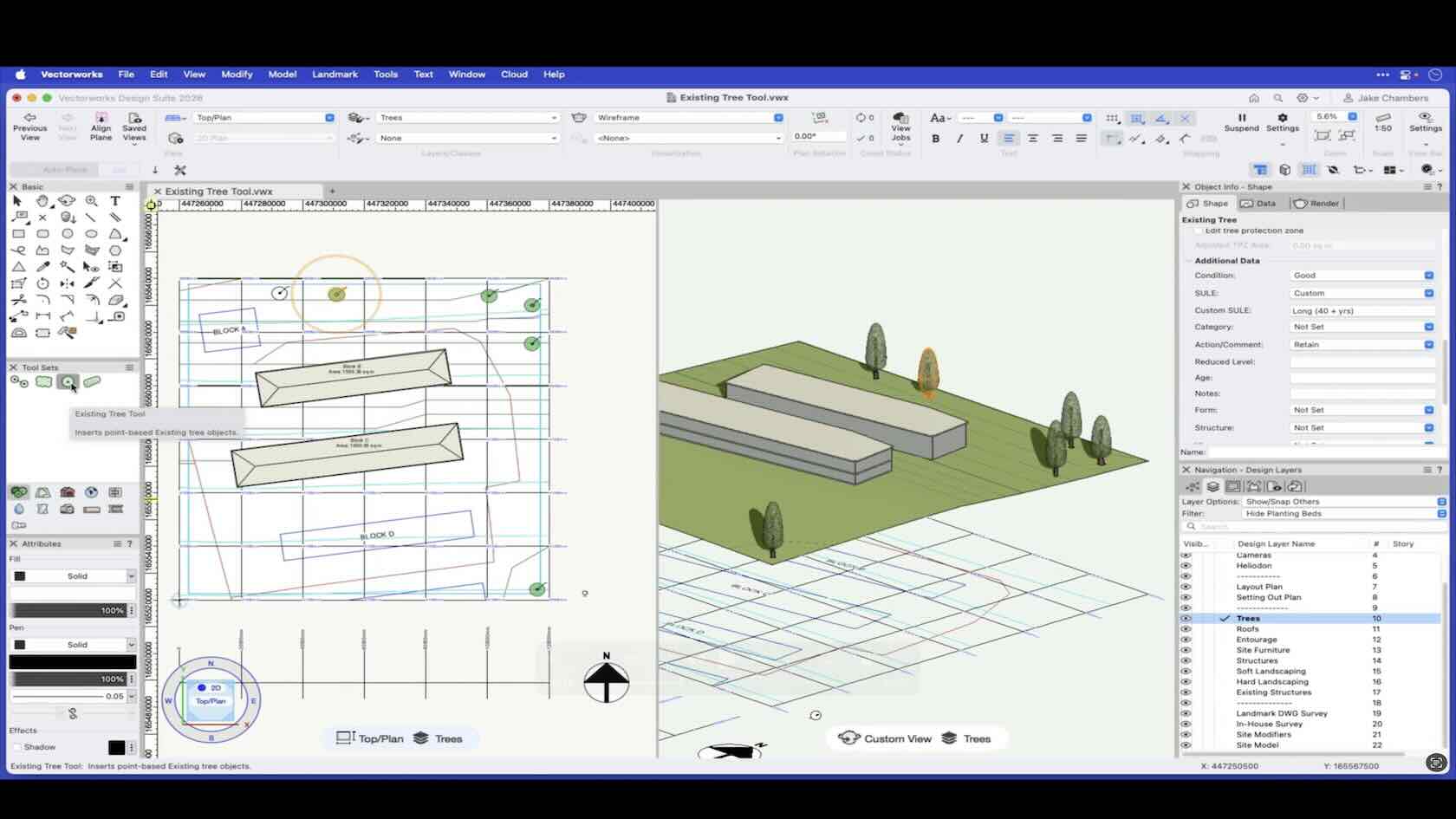The width and height of the screenshot is (1456, 819).
Task: Toggle visibility eye for Roofs layer
Action: point(1186,629)
